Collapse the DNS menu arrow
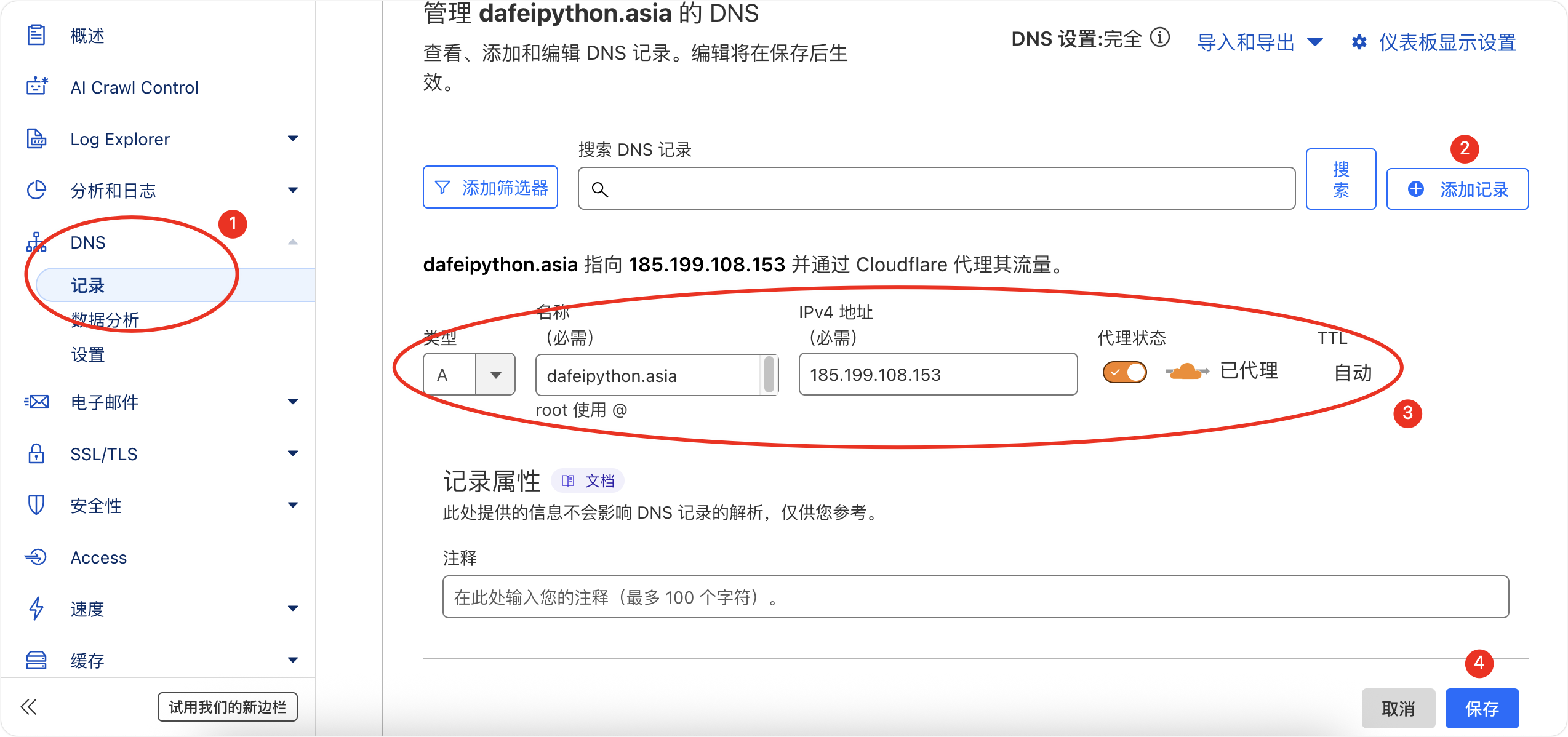 pos(293,242)
